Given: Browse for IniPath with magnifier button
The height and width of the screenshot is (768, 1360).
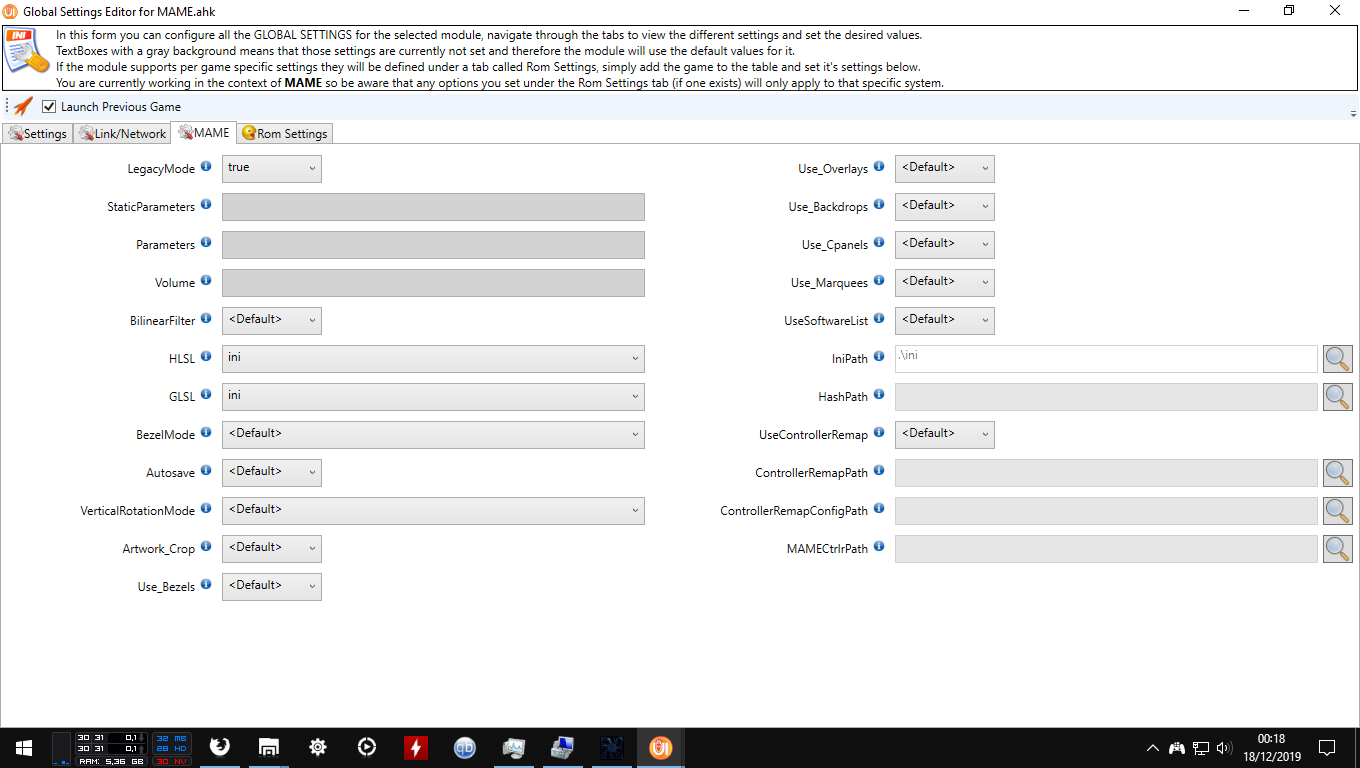Looking at the screenshot, I should [x=1338, y=359].
